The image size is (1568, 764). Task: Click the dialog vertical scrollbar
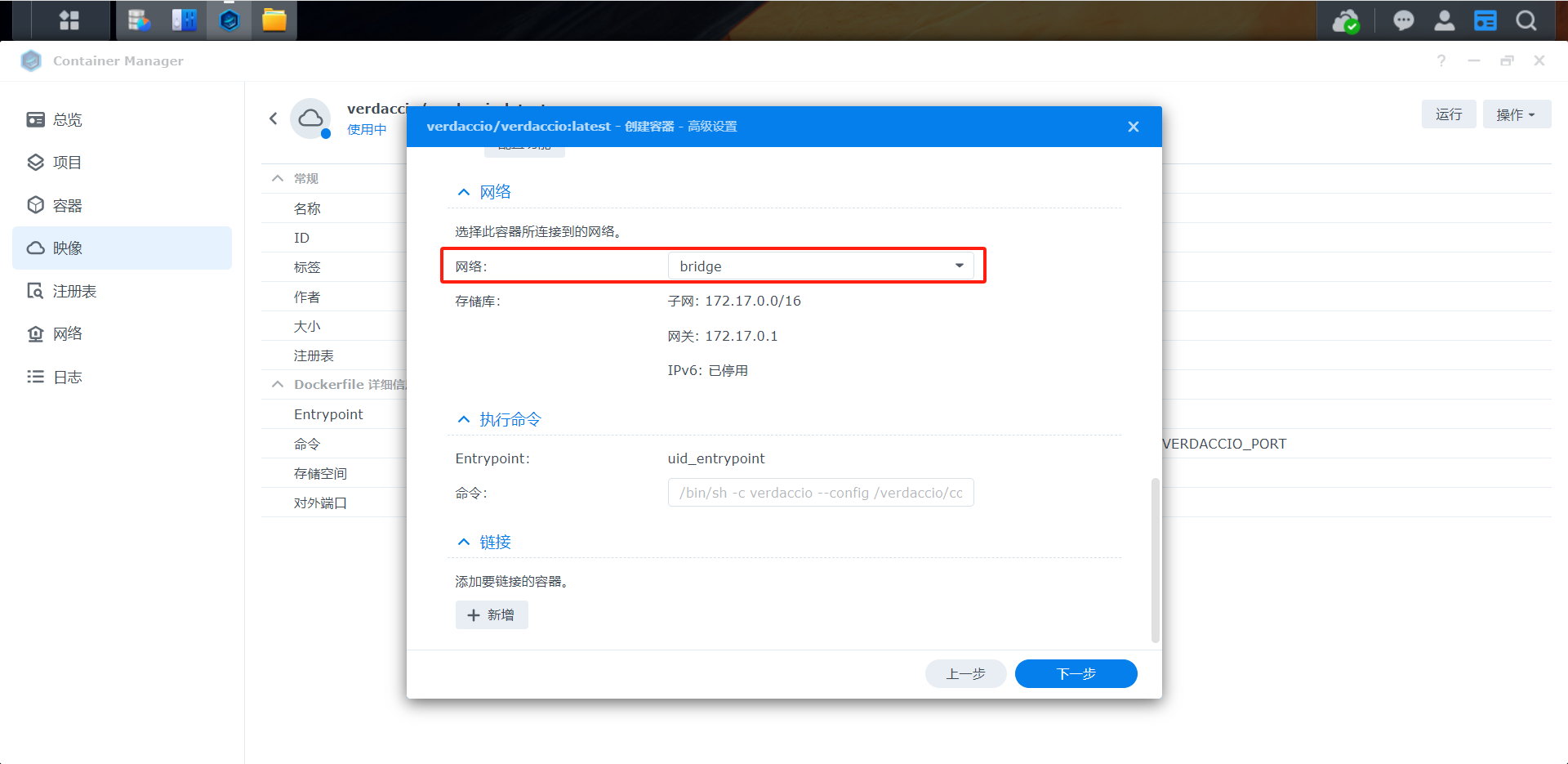1155,561
